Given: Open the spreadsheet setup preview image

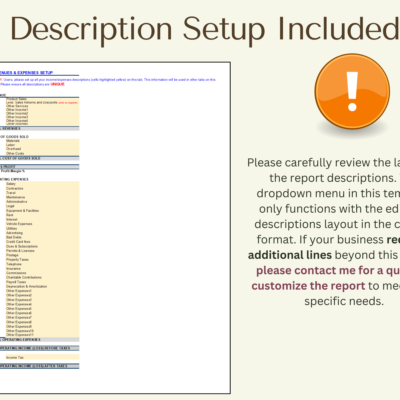Looking at the screenshot, I should click(x=115, y=228).
